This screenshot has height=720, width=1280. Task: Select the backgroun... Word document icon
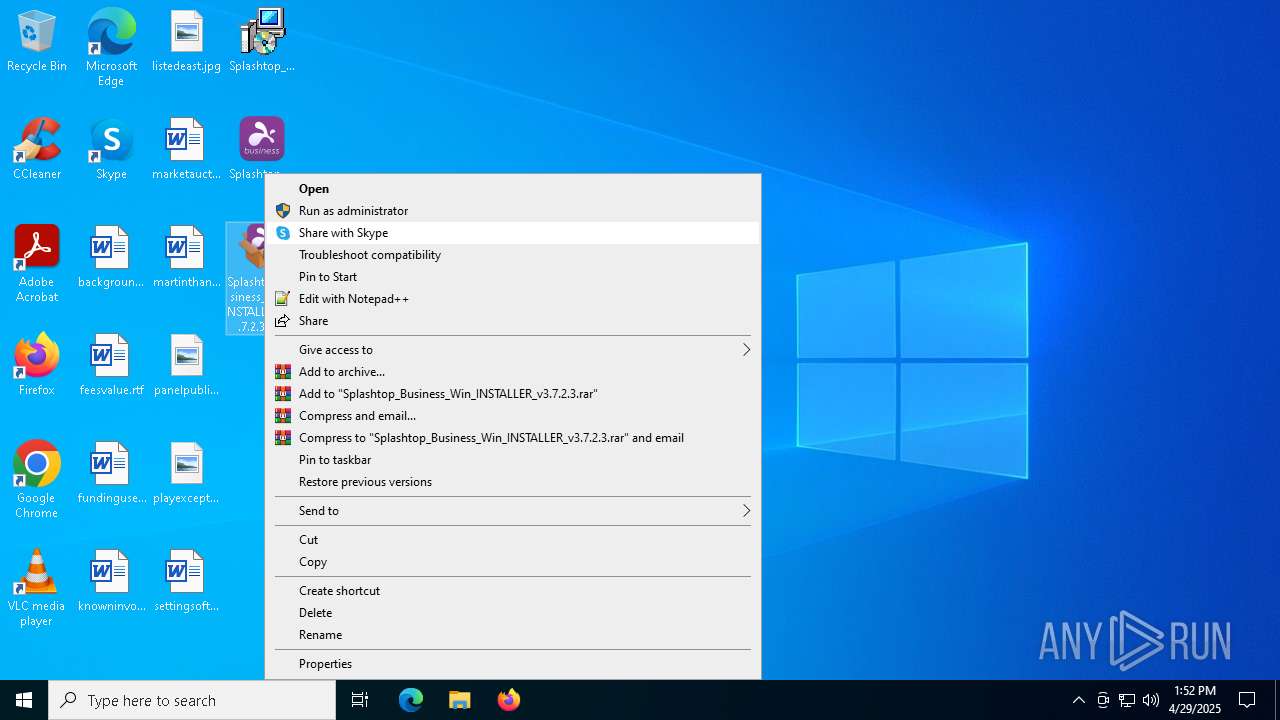coord(111,258)
